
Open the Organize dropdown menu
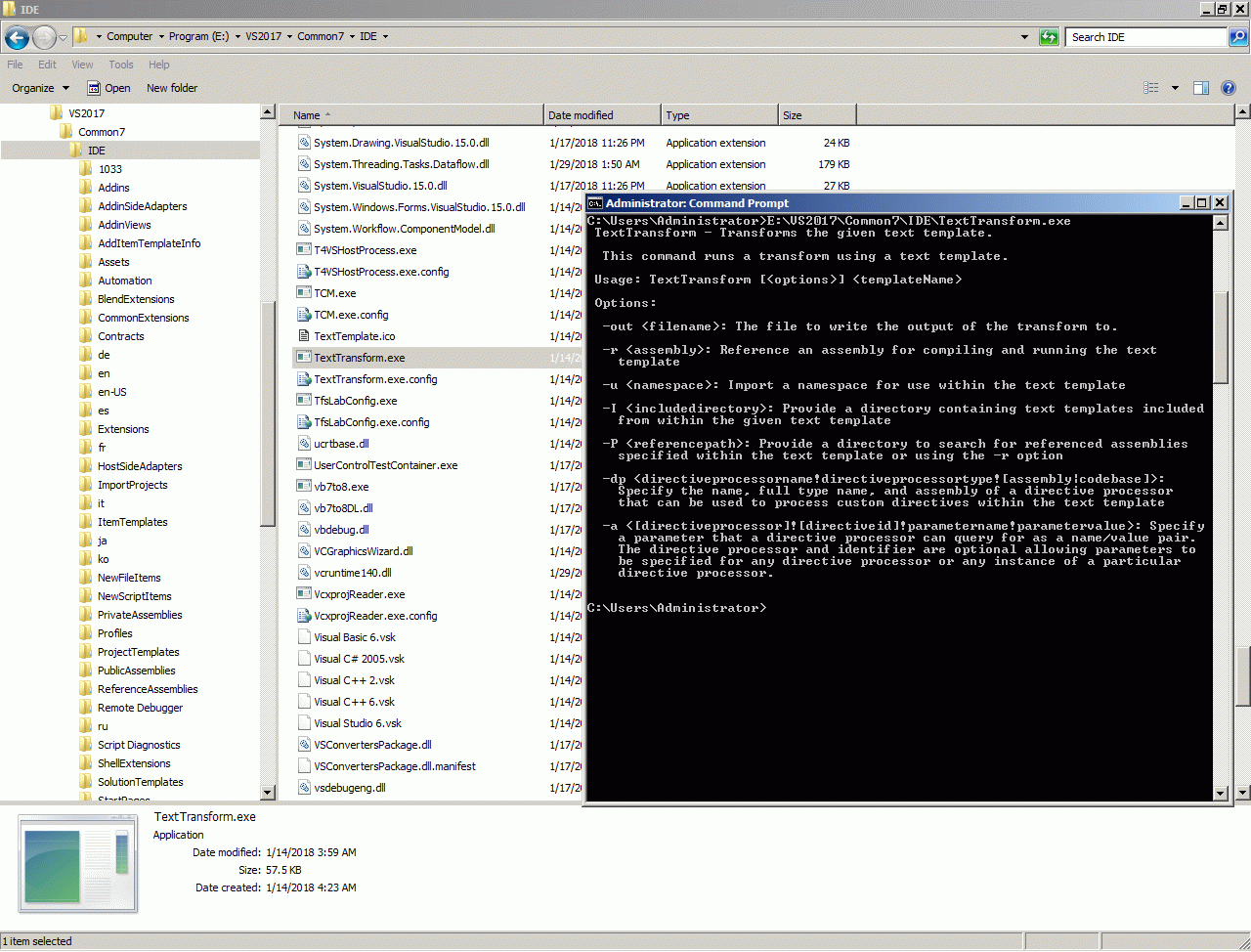point(41,88)
